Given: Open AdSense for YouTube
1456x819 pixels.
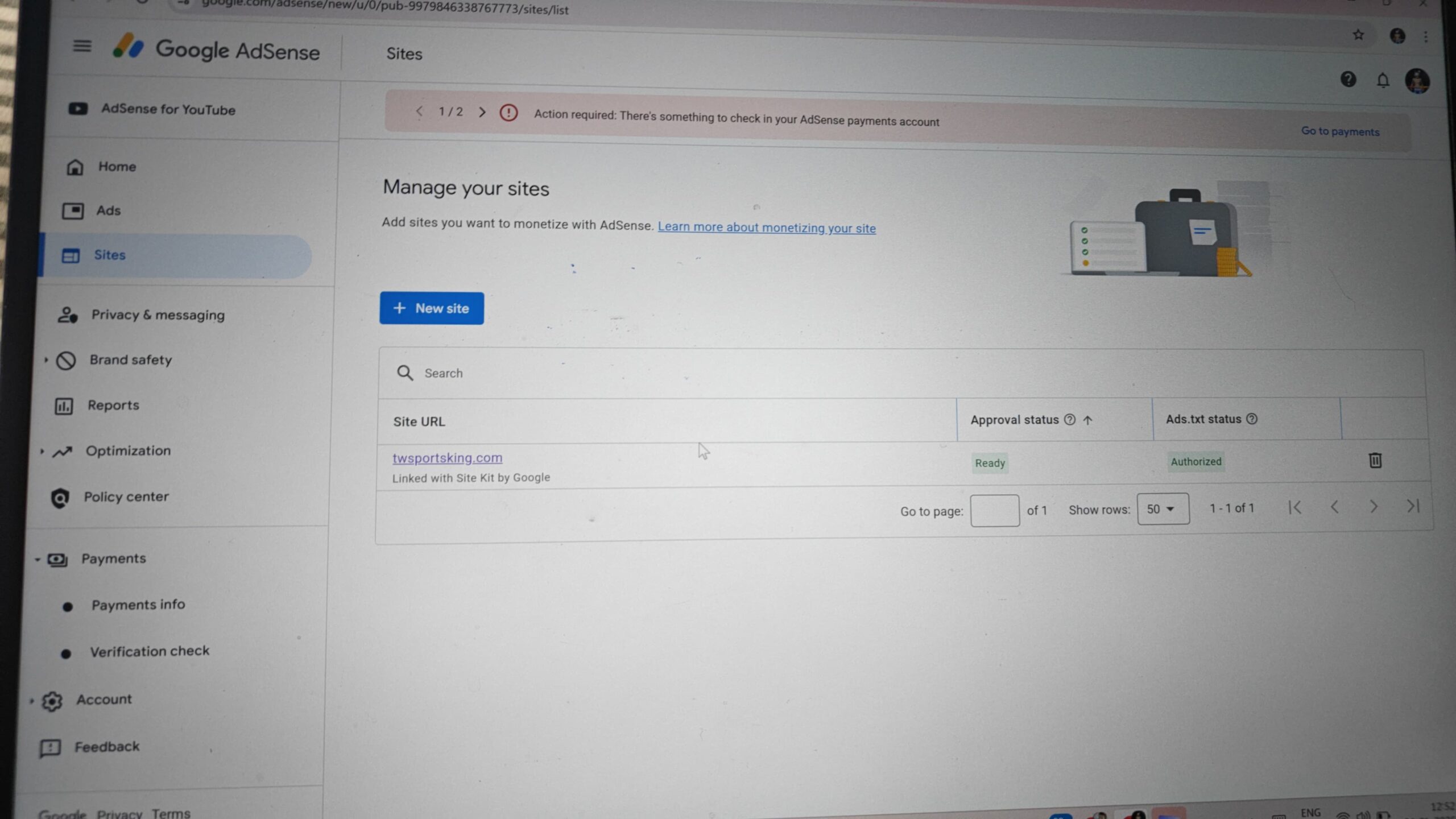Looking at the screenshot, I should click(x=151, y=109).
